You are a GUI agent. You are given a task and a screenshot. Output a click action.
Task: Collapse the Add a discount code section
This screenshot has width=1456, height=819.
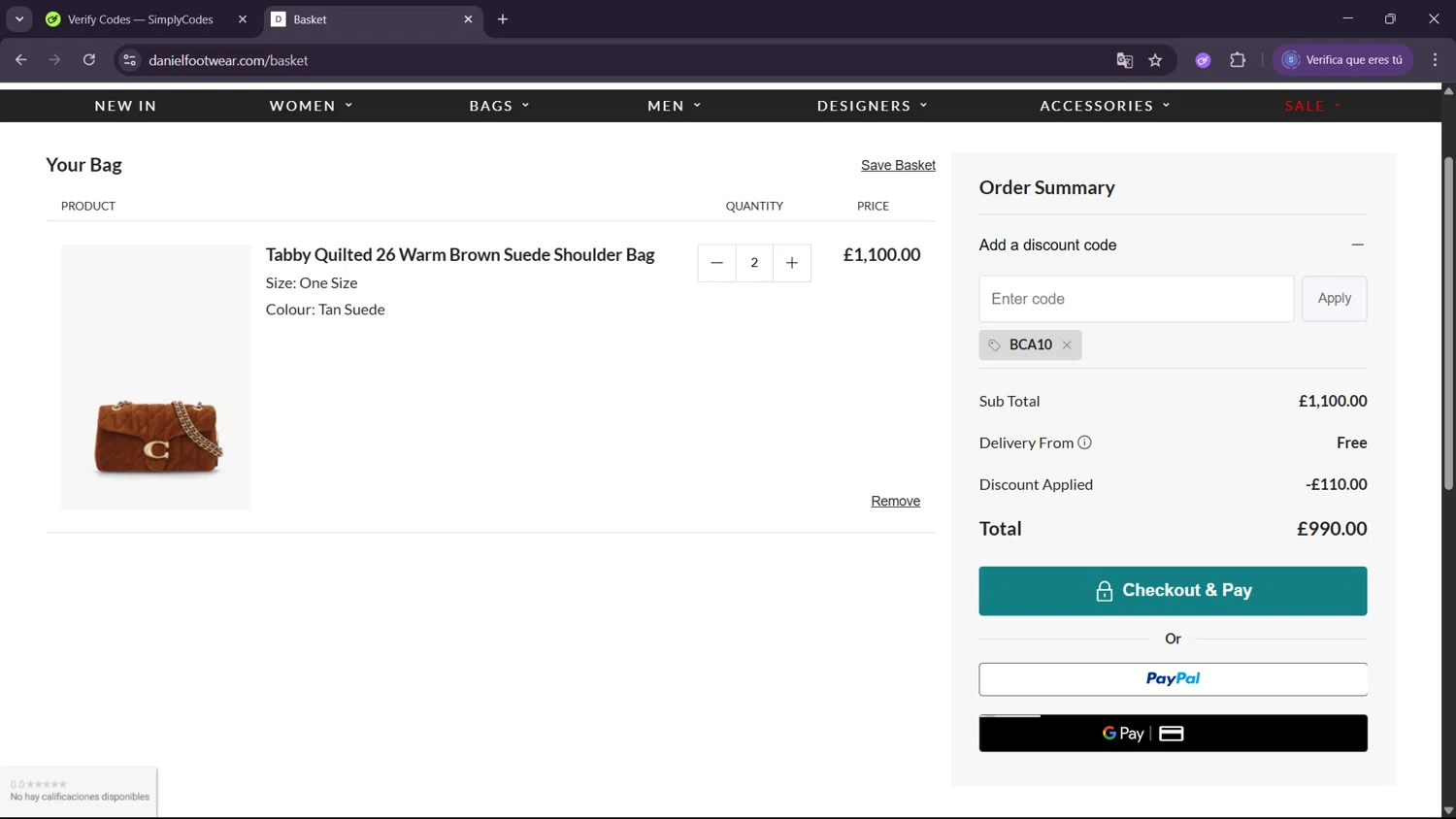point(1358,245)
